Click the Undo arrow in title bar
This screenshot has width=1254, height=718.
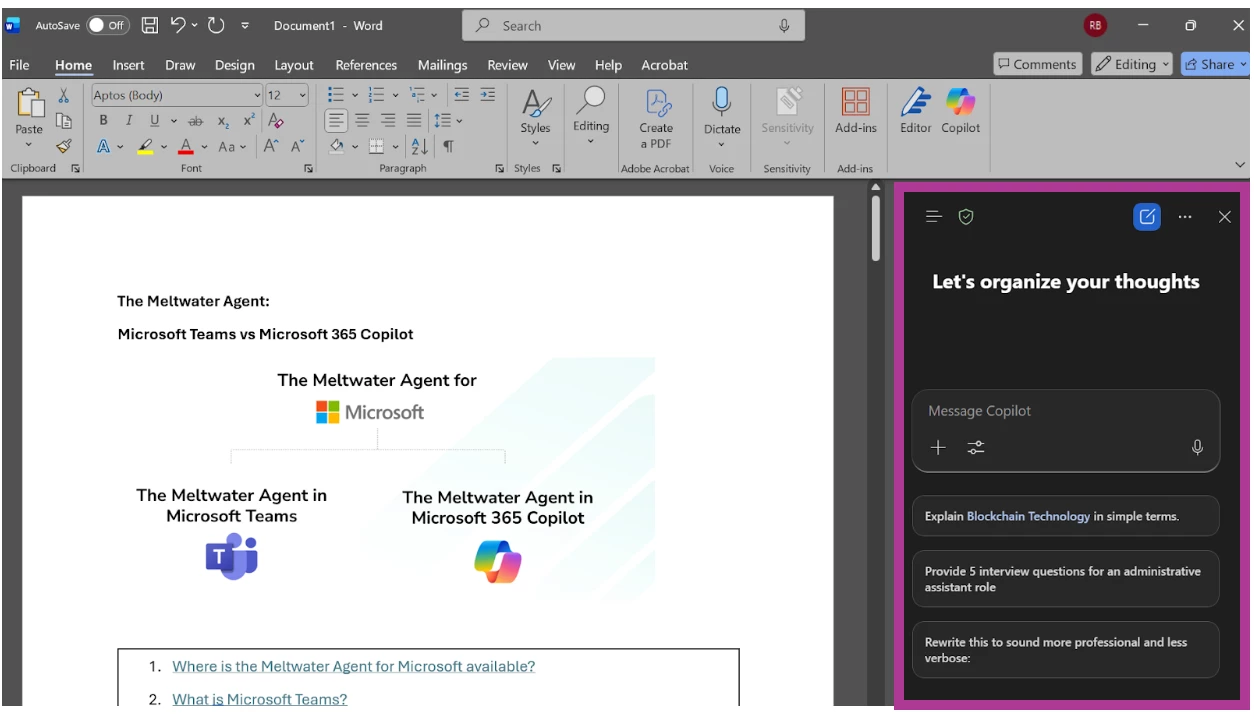tap(177, 25)
